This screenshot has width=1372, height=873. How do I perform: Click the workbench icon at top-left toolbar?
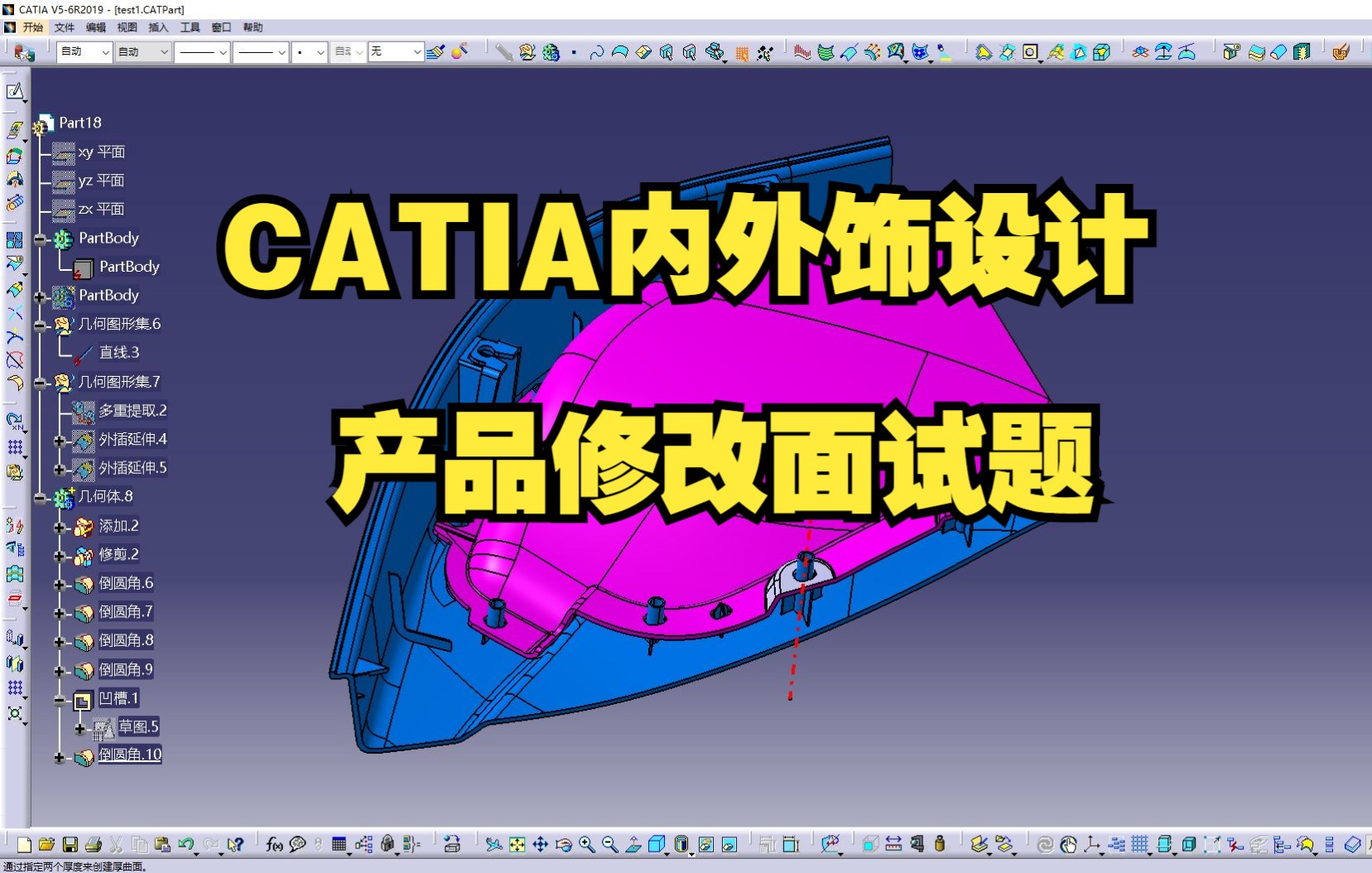pos(23,53)
